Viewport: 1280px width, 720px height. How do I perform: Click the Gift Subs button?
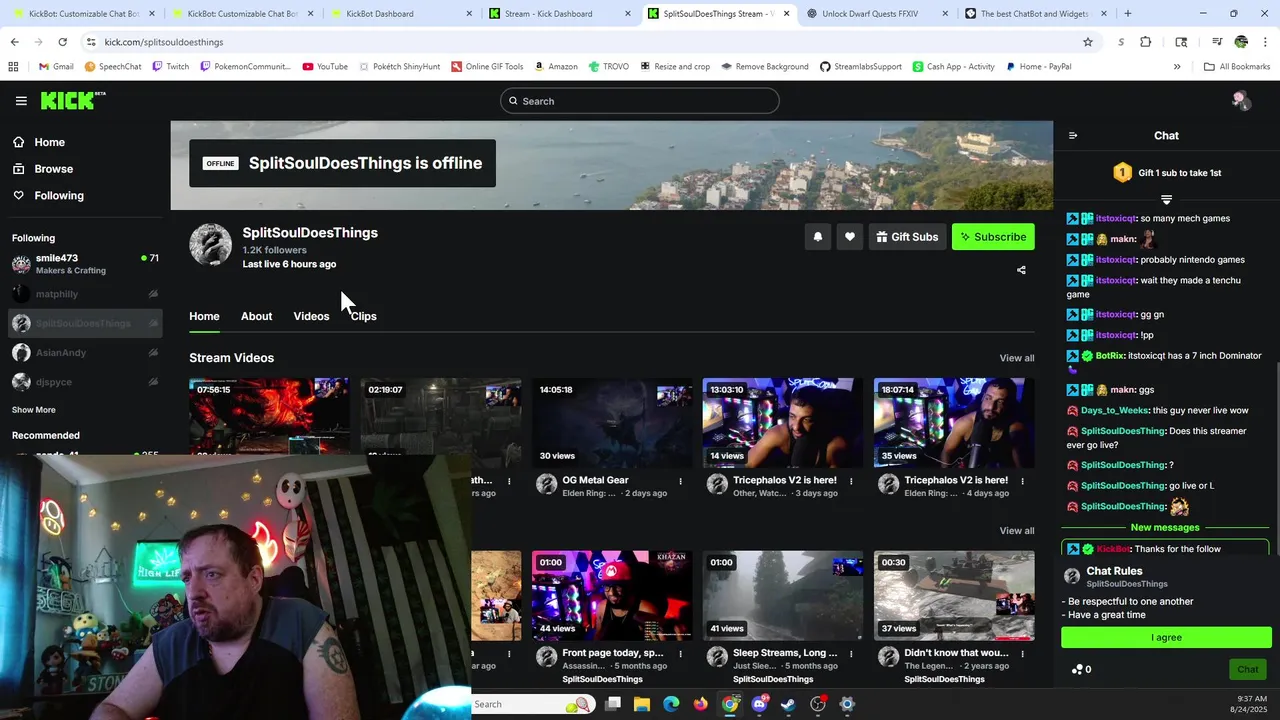click(907, 237)
